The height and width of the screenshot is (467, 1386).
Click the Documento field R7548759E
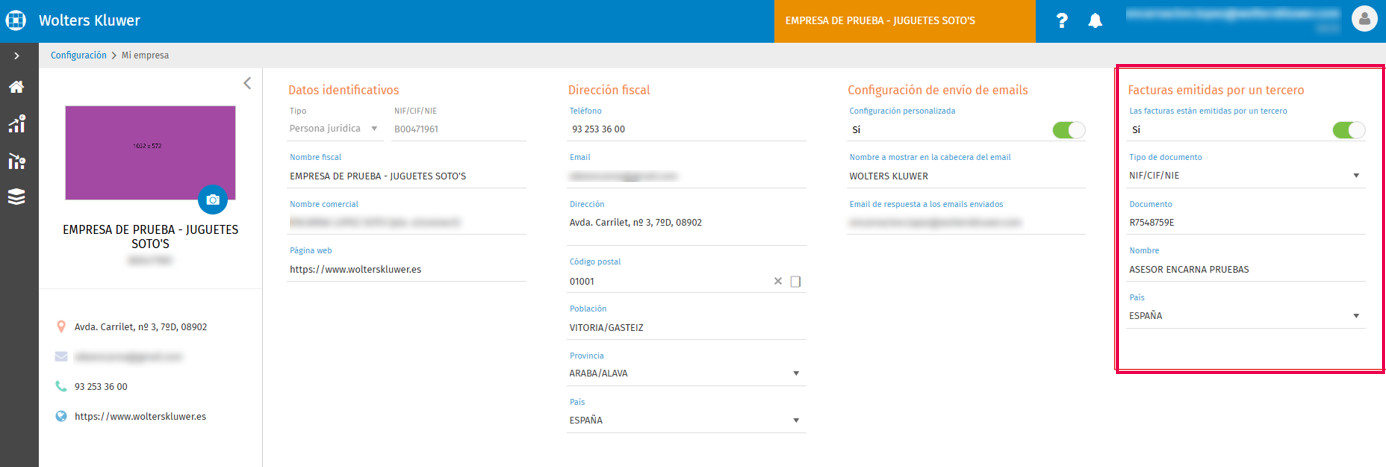(x=1246, y=222)
